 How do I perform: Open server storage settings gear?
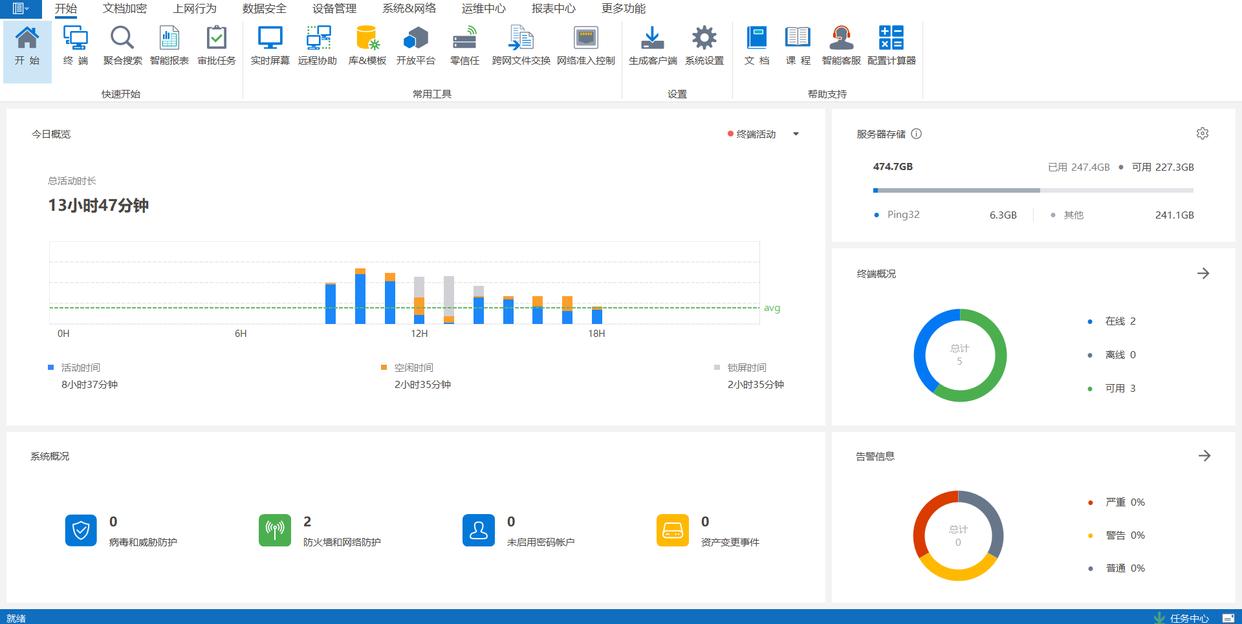1202,134
